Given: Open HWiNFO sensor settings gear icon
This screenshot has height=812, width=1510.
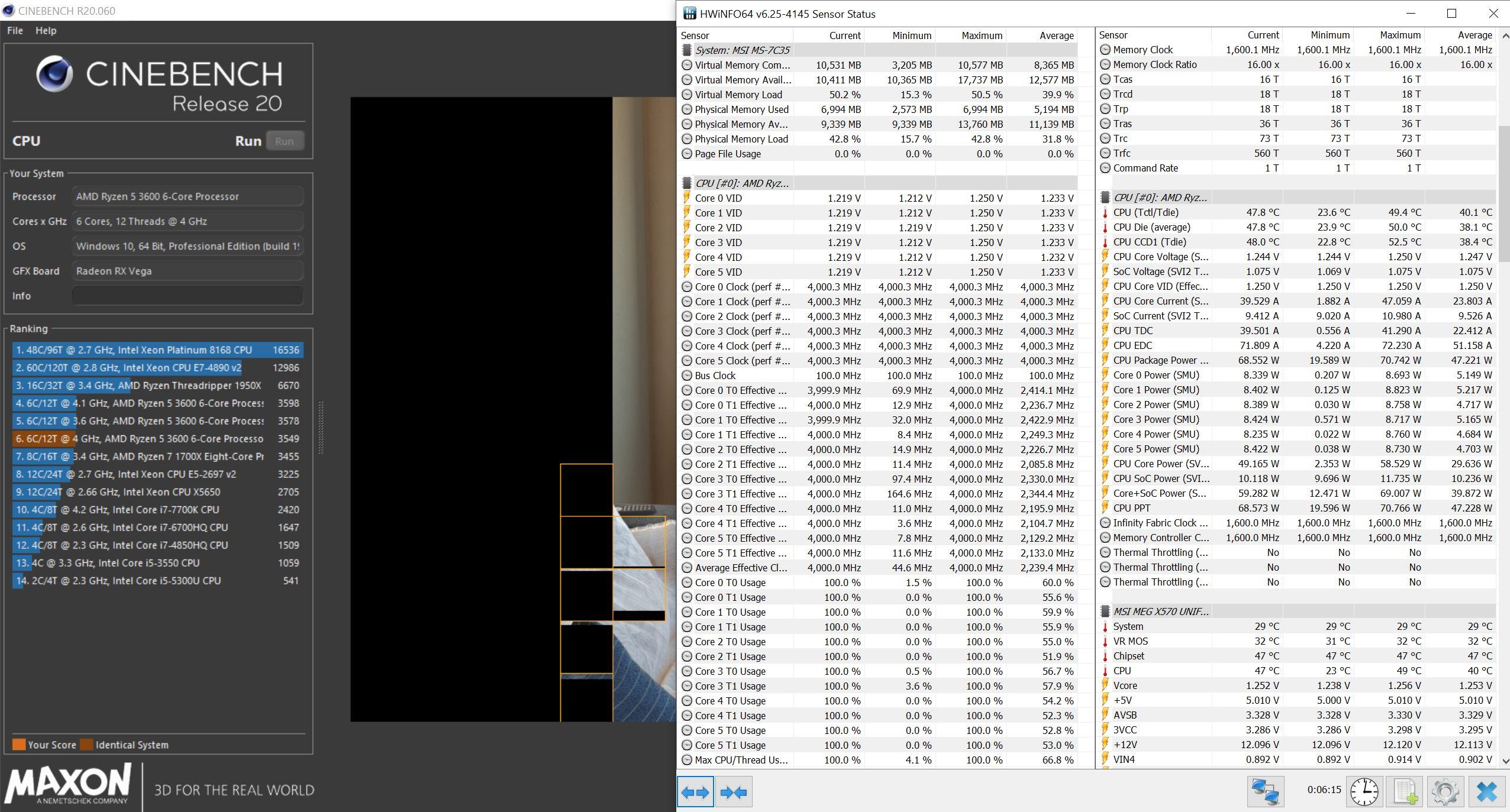Looking at the screenshot, I should [1445, 792].
